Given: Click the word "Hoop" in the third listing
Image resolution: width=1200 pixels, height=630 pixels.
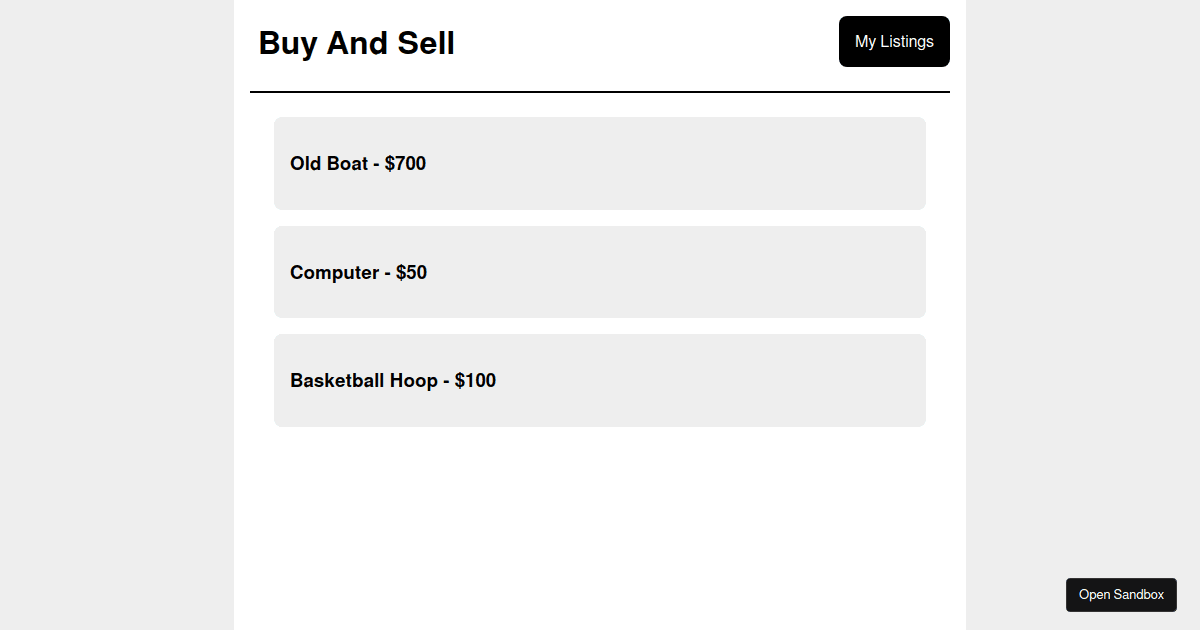Looking at the screenshot, I should click(414, 381).
